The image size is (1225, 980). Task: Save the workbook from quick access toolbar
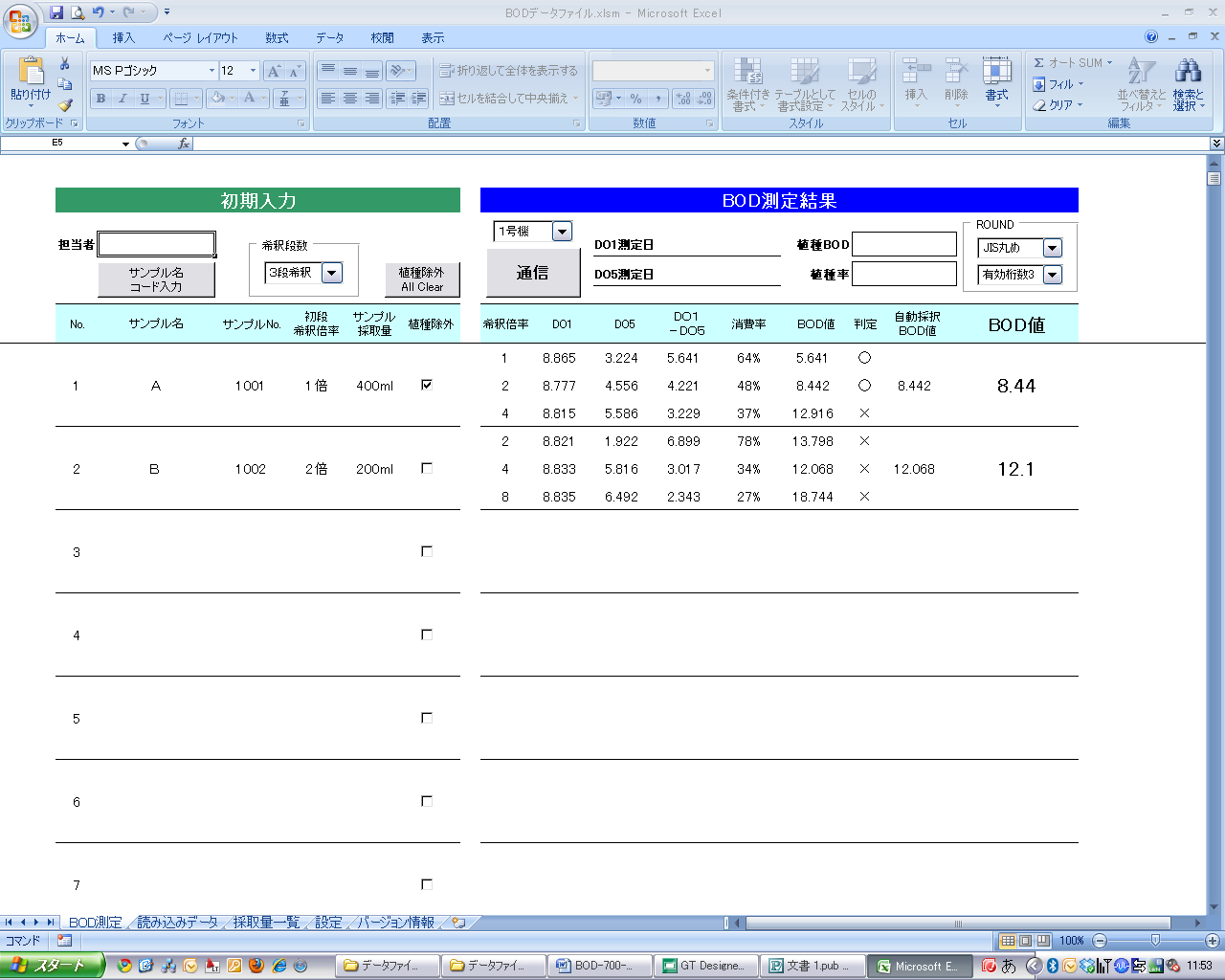(56, 12)
